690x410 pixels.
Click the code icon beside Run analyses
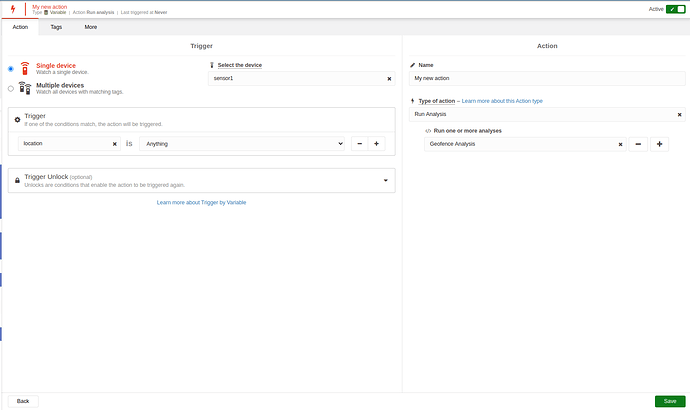click(428, 131)
